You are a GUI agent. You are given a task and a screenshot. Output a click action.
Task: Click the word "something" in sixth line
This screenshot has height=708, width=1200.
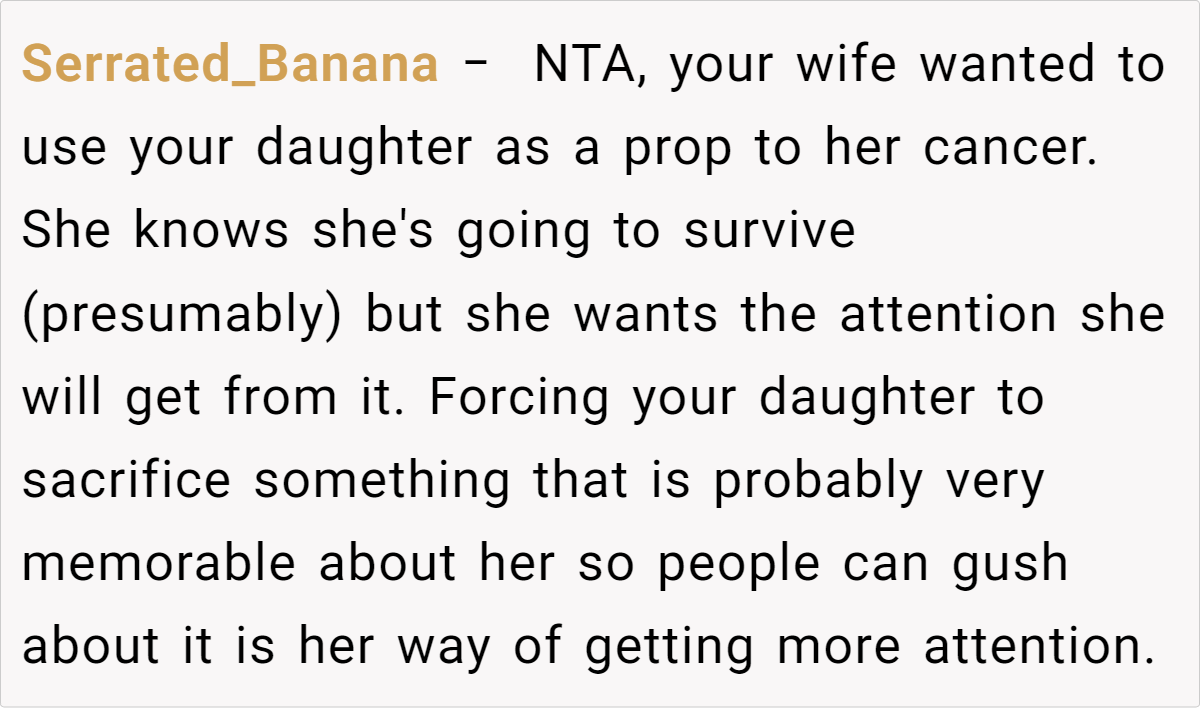(381, 480)
